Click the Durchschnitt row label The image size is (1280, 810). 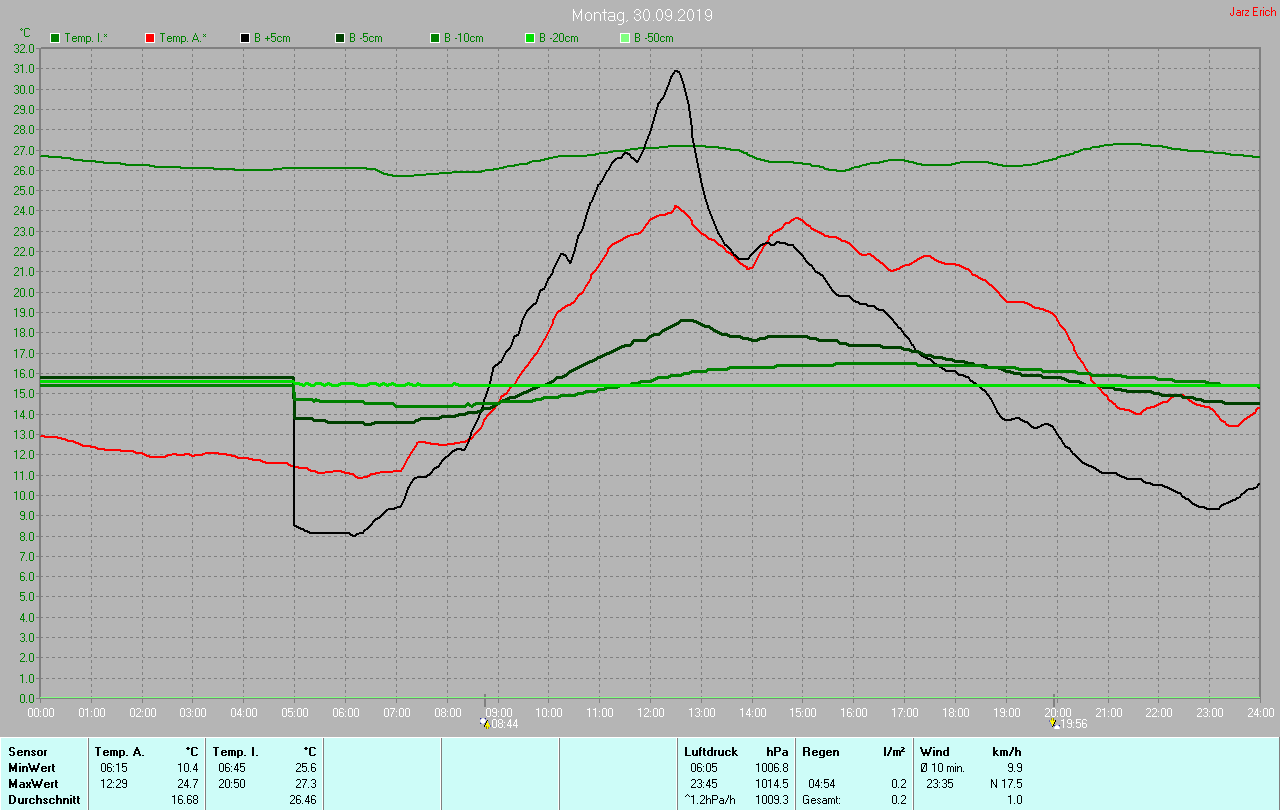[43, 799]
